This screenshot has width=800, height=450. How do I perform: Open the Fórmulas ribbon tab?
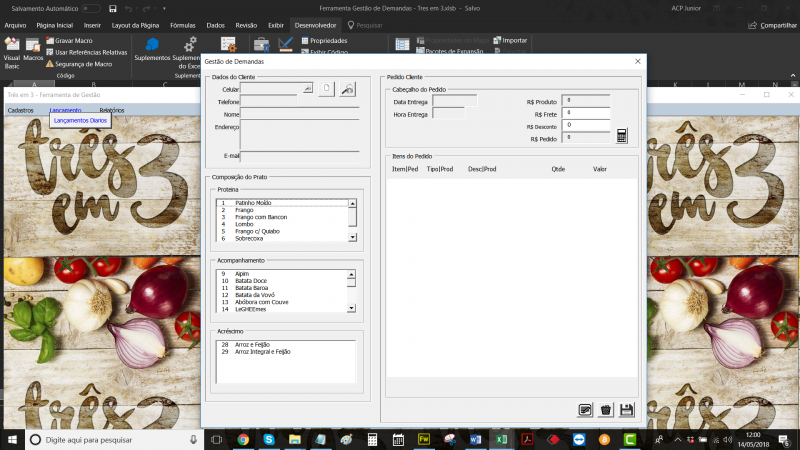[183, 23]
